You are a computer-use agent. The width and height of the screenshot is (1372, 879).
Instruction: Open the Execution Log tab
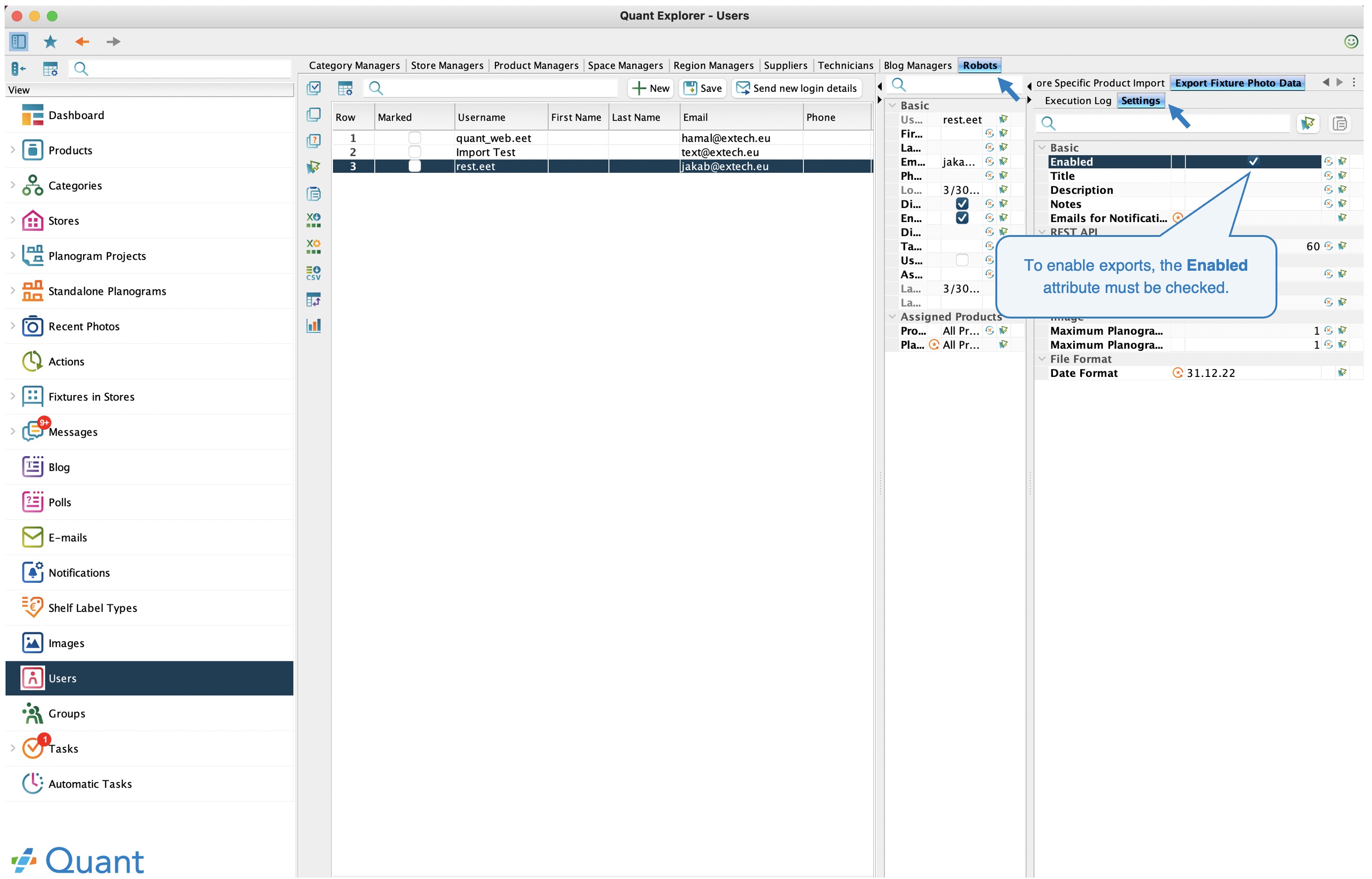pos(1077,101)
